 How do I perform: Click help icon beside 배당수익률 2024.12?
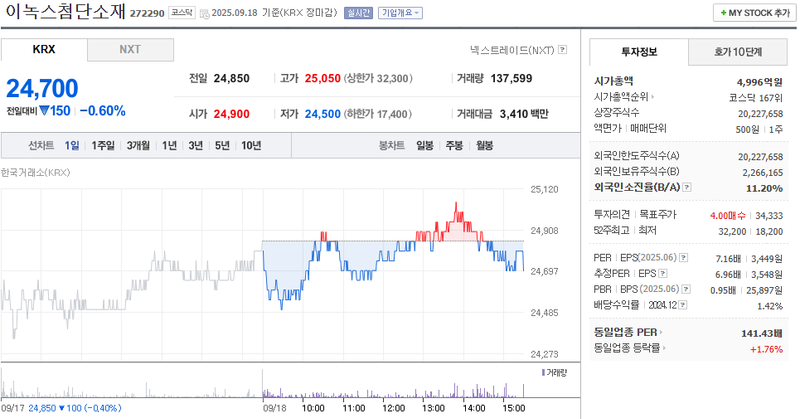click(683, 305)
